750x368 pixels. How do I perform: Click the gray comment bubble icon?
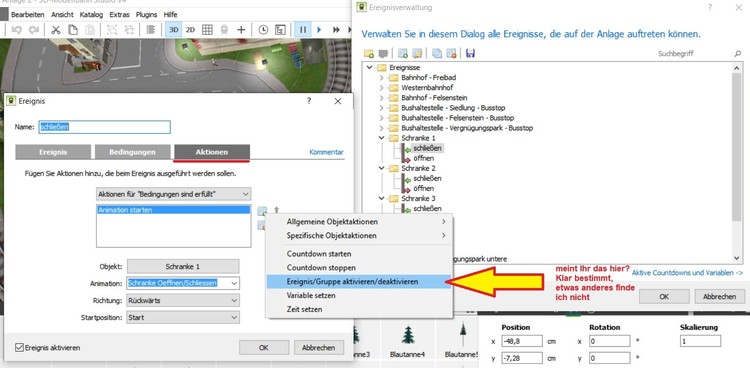pyautogui.click(x=383, y=53)
